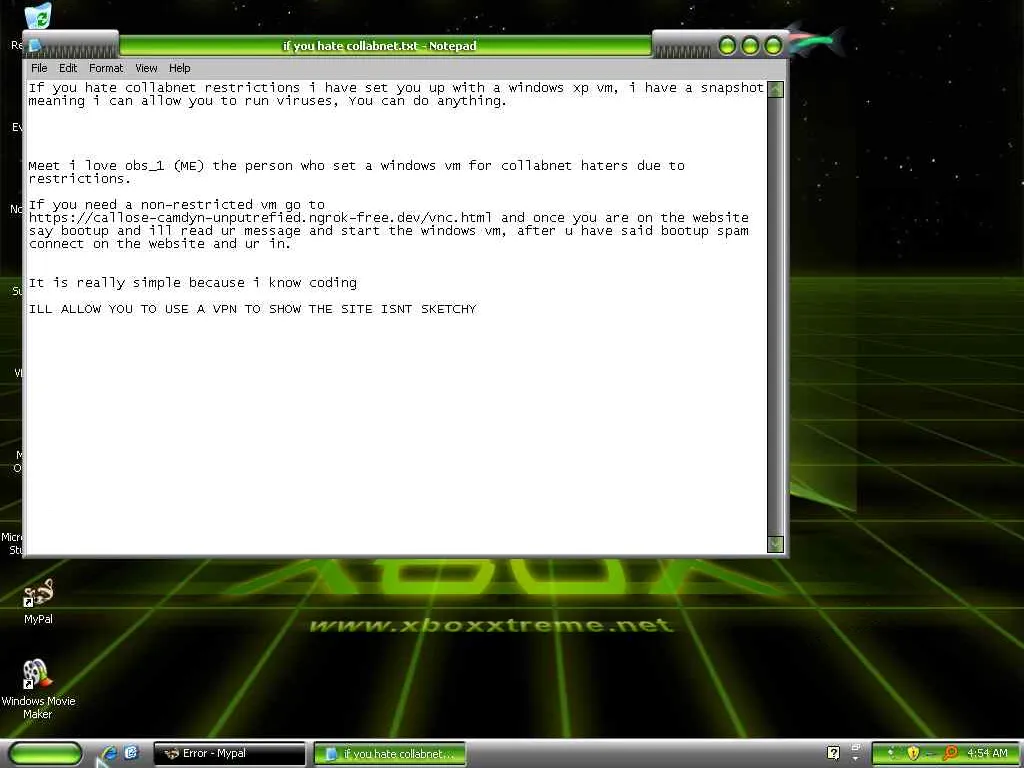1024x768 pixels.
Task: Click the 'If you need a non-restricted vm' line
Action: pos(176,204)
